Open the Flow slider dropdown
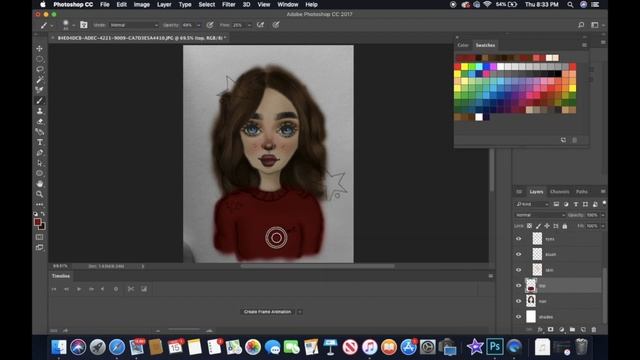This screenshot has height=360, width=640. (x=249, y=25)
